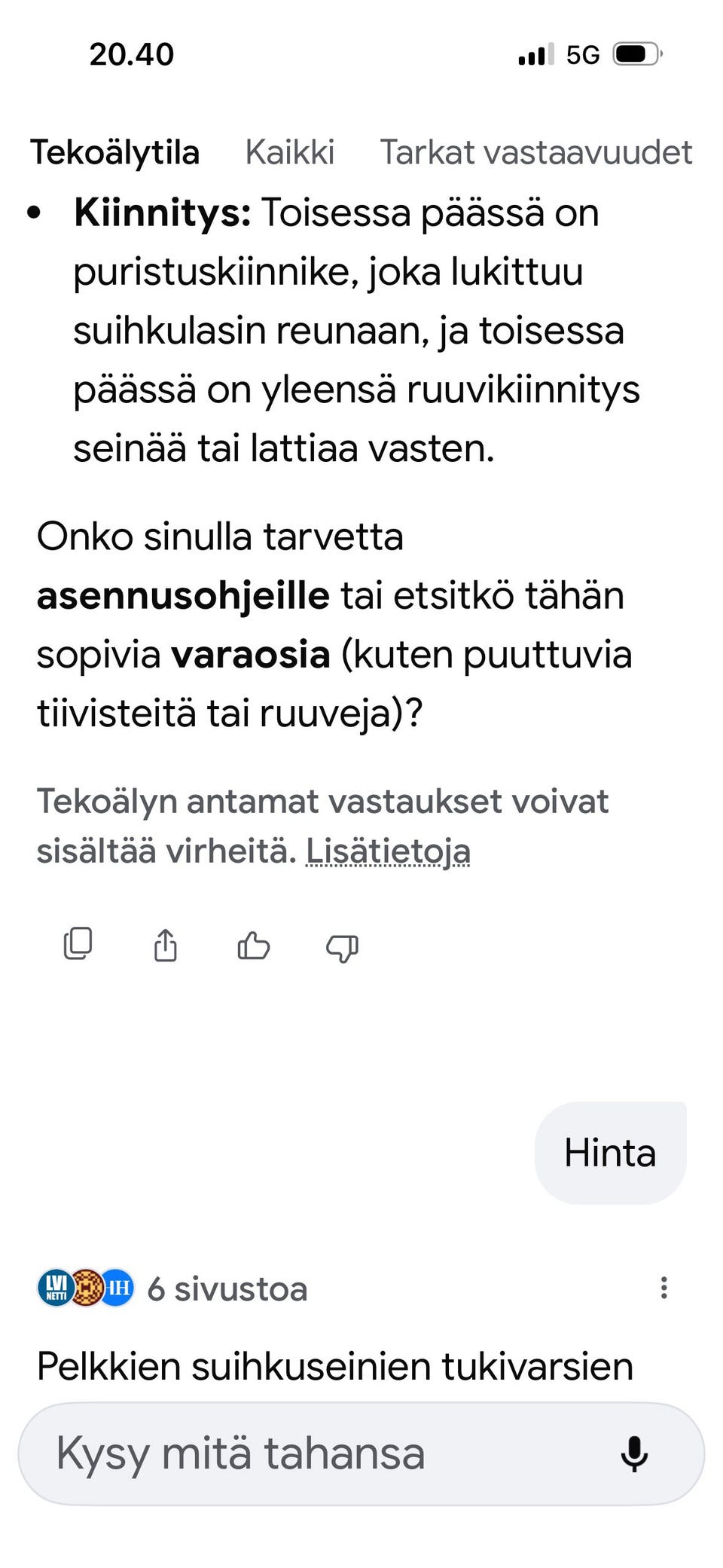723x1568 pixels.
Task: Open the Tarkat vastaavuudet tab
Action: pyautogui.click(x=536, y=151)
